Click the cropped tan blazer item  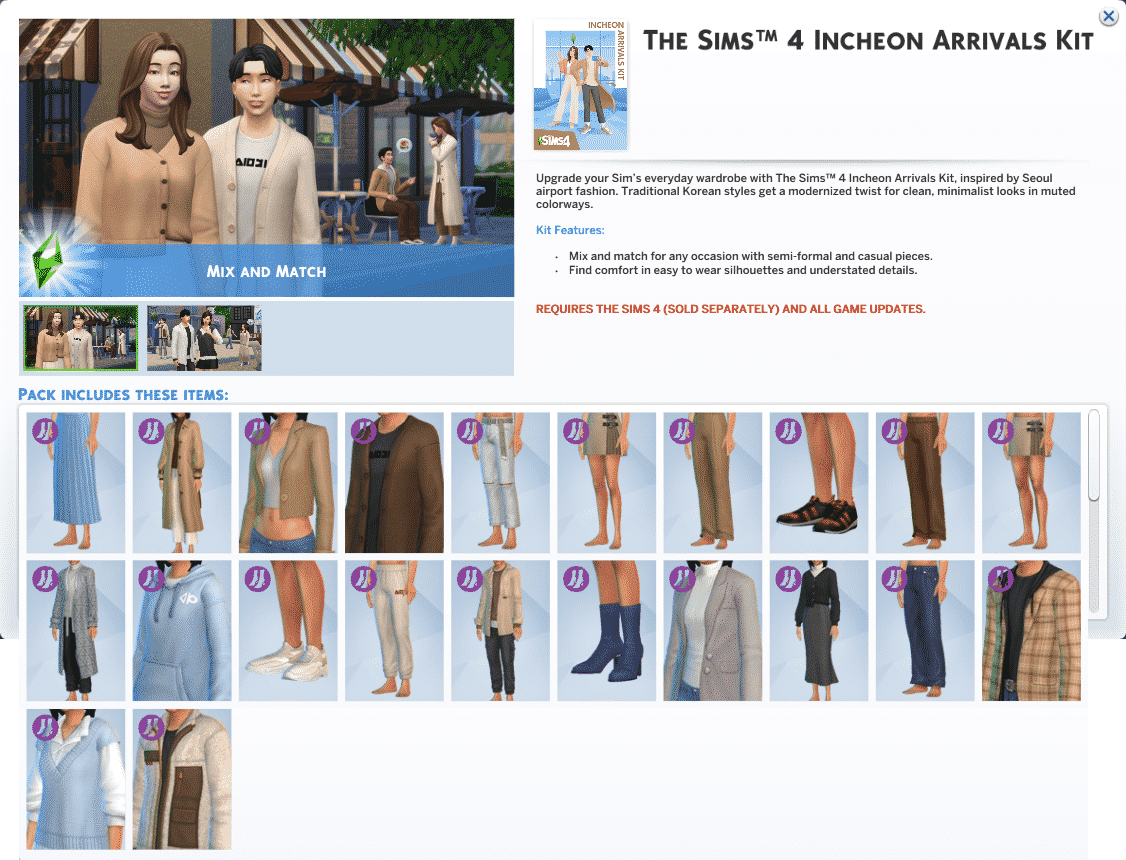[x=288, y=482]
